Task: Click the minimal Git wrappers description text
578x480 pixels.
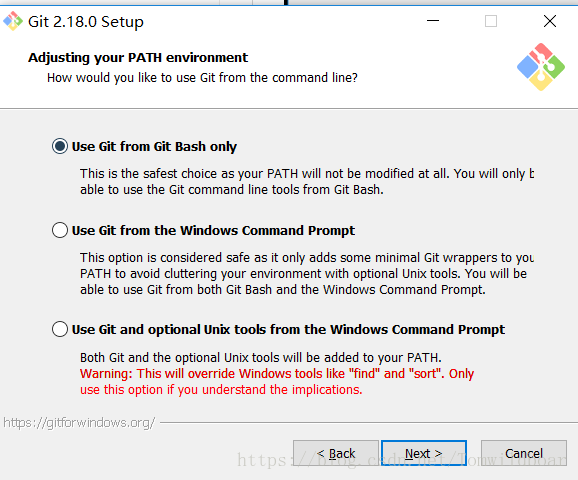Action: coord(307,274)
